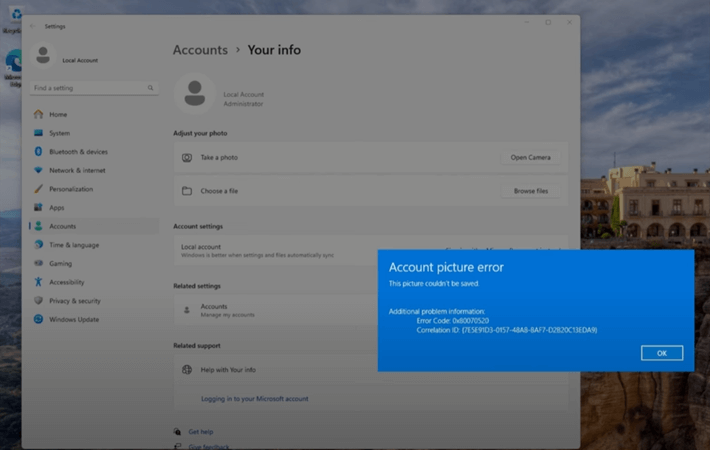
Task: Select the Privacy & security menu label
Action: 75,301
